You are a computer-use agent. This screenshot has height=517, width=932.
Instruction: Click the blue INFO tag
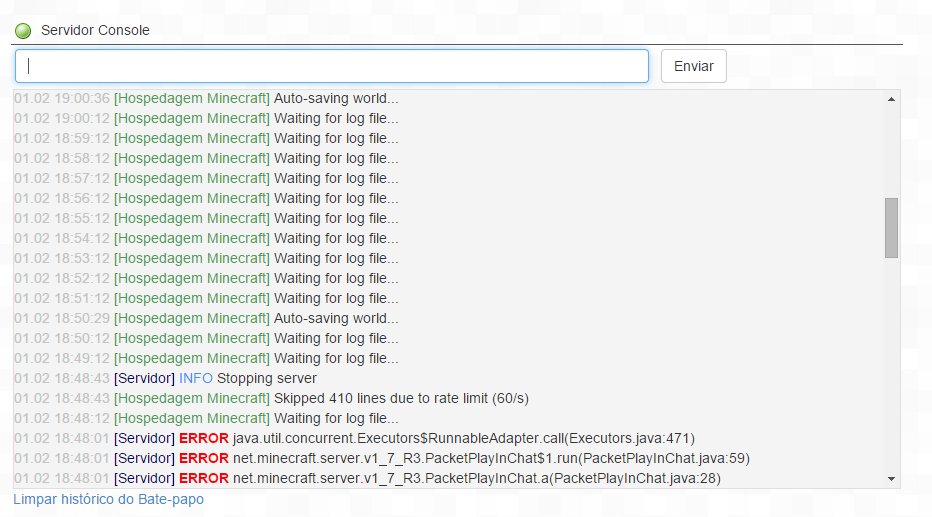tap(196, 379)
